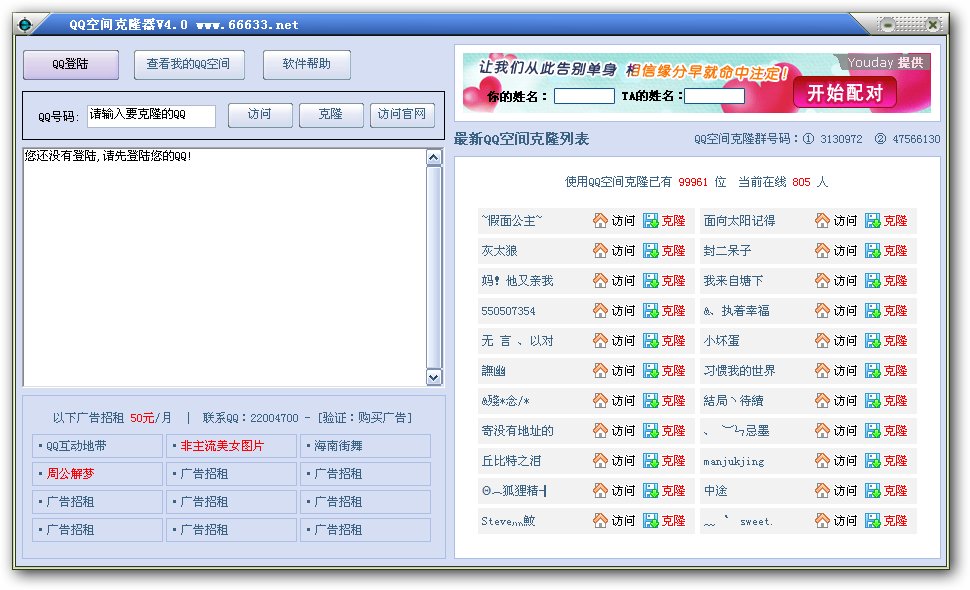Click 克隆 link for 执着幸福
Viewport: 970px width, 590px height.
coord(895,310)
